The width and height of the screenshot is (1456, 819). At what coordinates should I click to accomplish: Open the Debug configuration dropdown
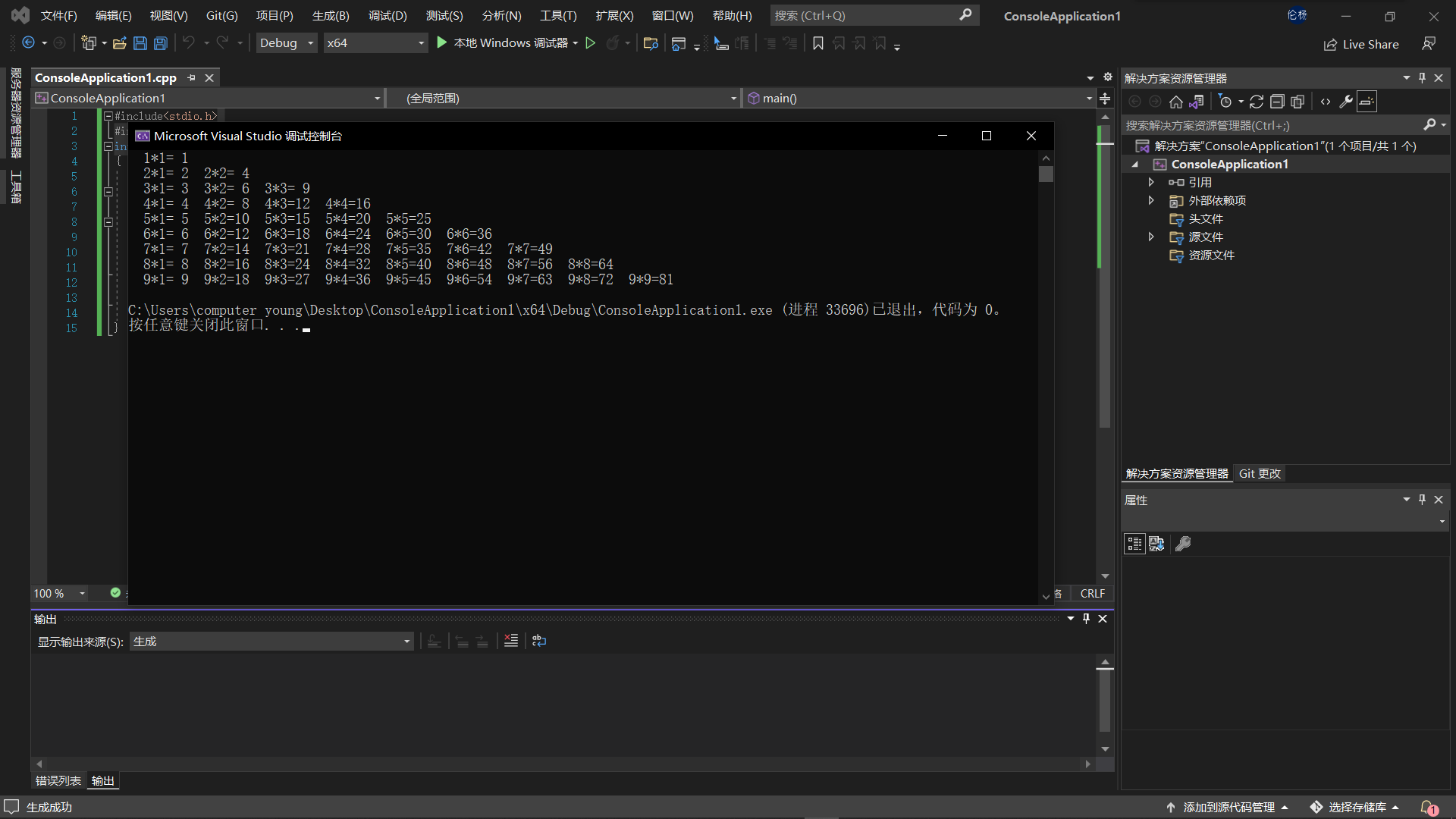pyautogui.click(x=287, y=43)
